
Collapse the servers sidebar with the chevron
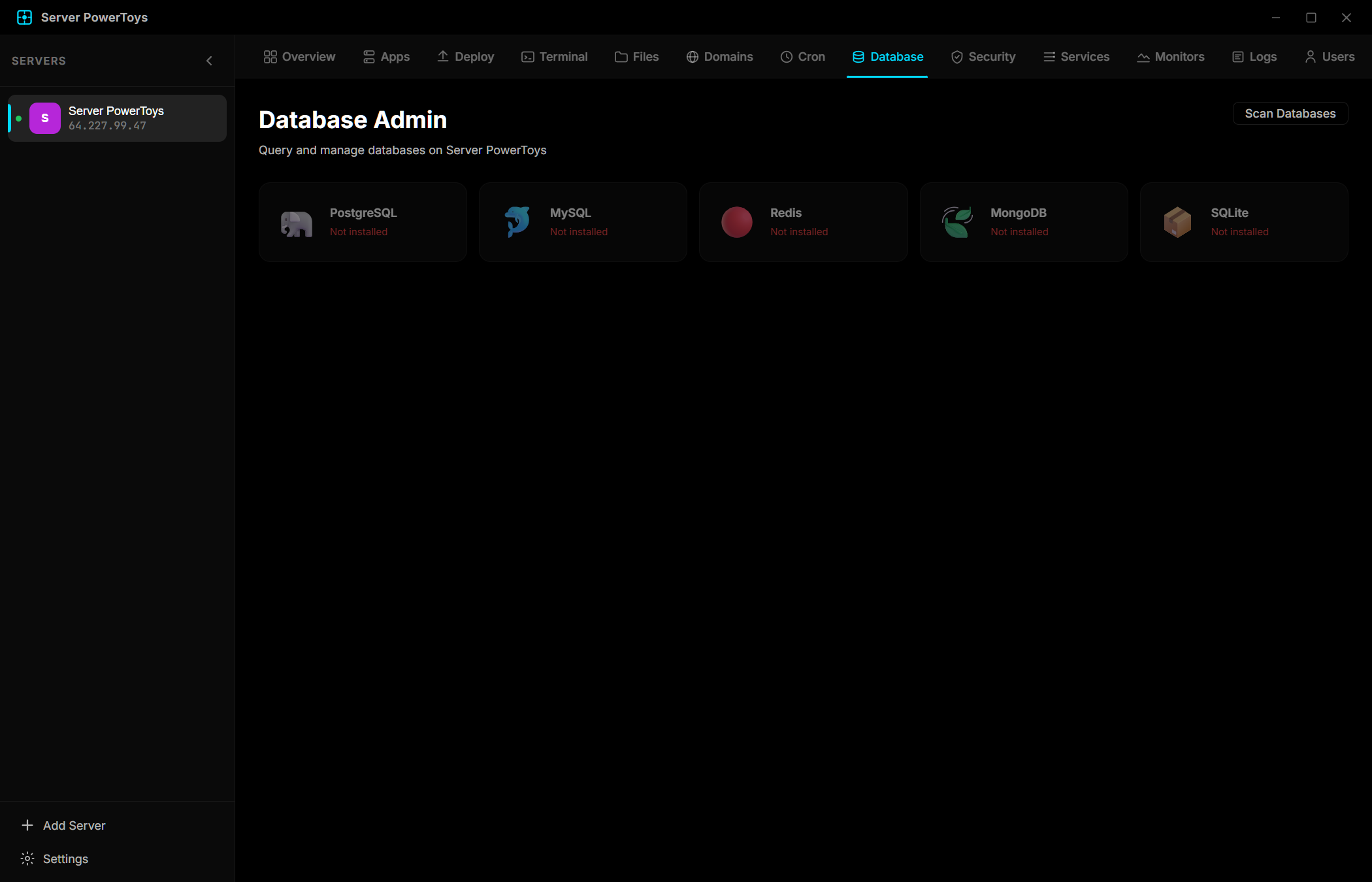coord(209,60)
